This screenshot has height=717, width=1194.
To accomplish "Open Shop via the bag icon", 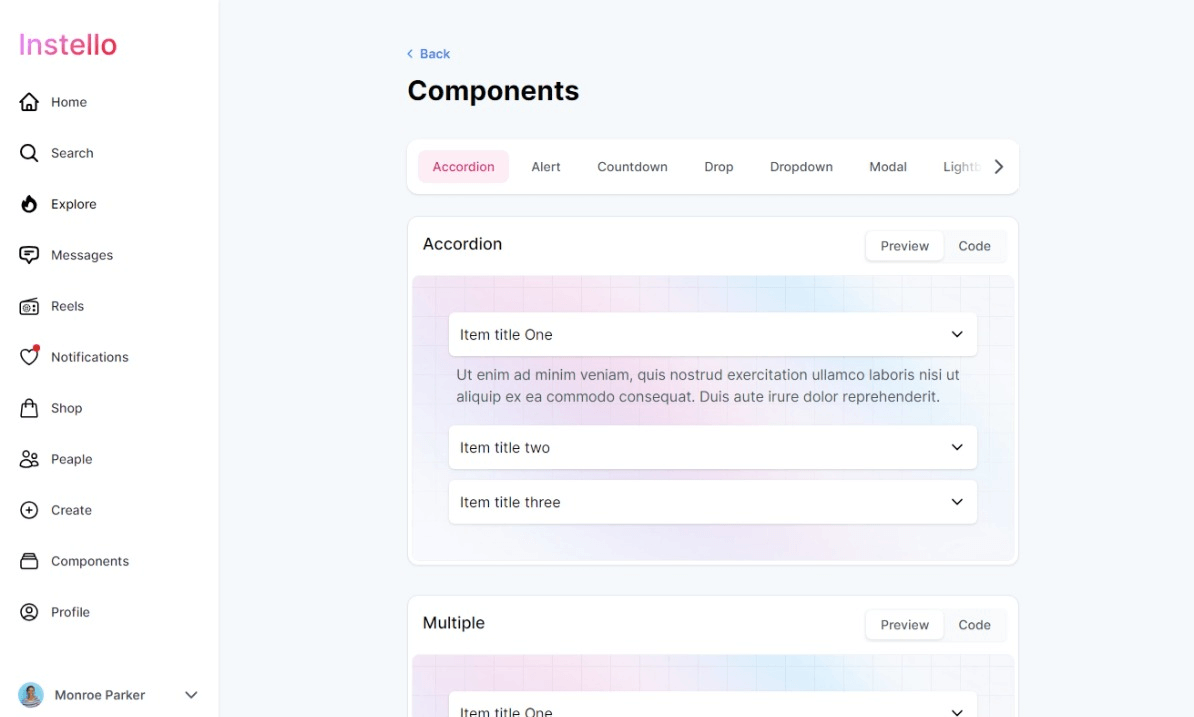I will [x=29, y=408].
